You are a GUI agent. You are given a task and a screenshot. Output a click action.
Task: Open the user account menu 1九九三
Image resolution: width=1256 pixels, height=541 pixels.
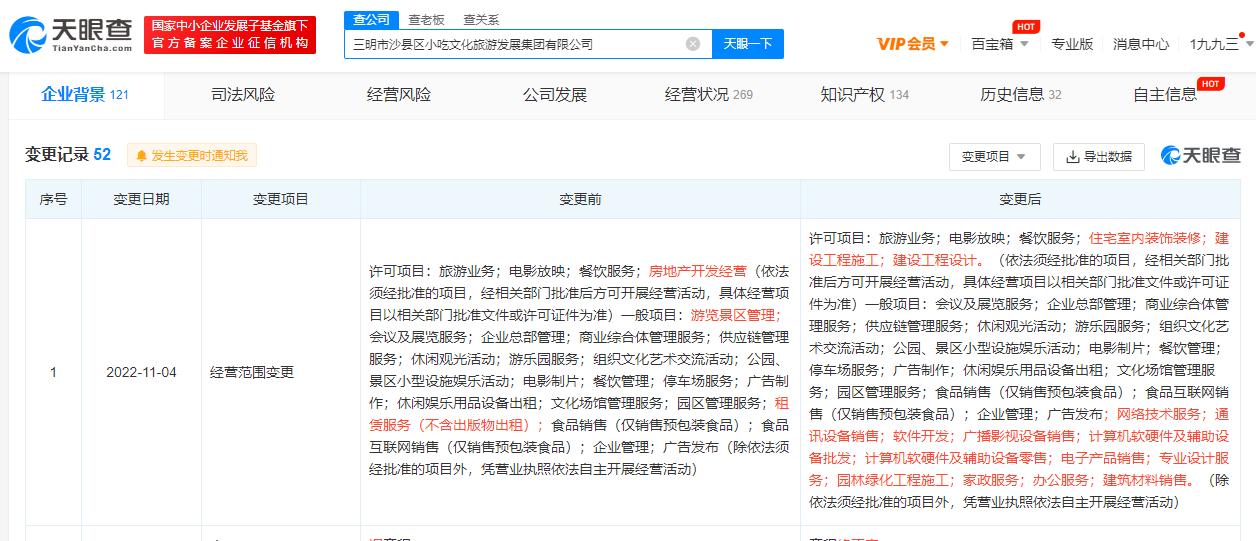pos(1220,44)
